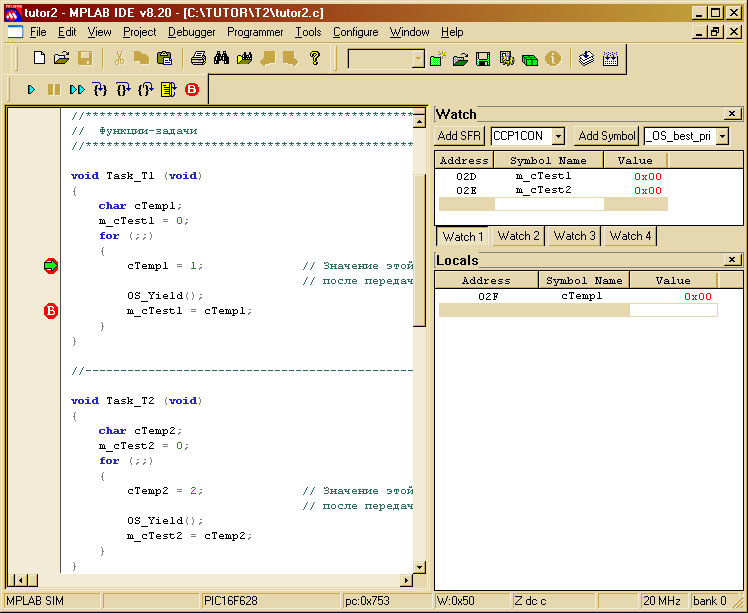The image size is (748, 613).
Task: Click the New Project icon
Action: click(437, 59)
